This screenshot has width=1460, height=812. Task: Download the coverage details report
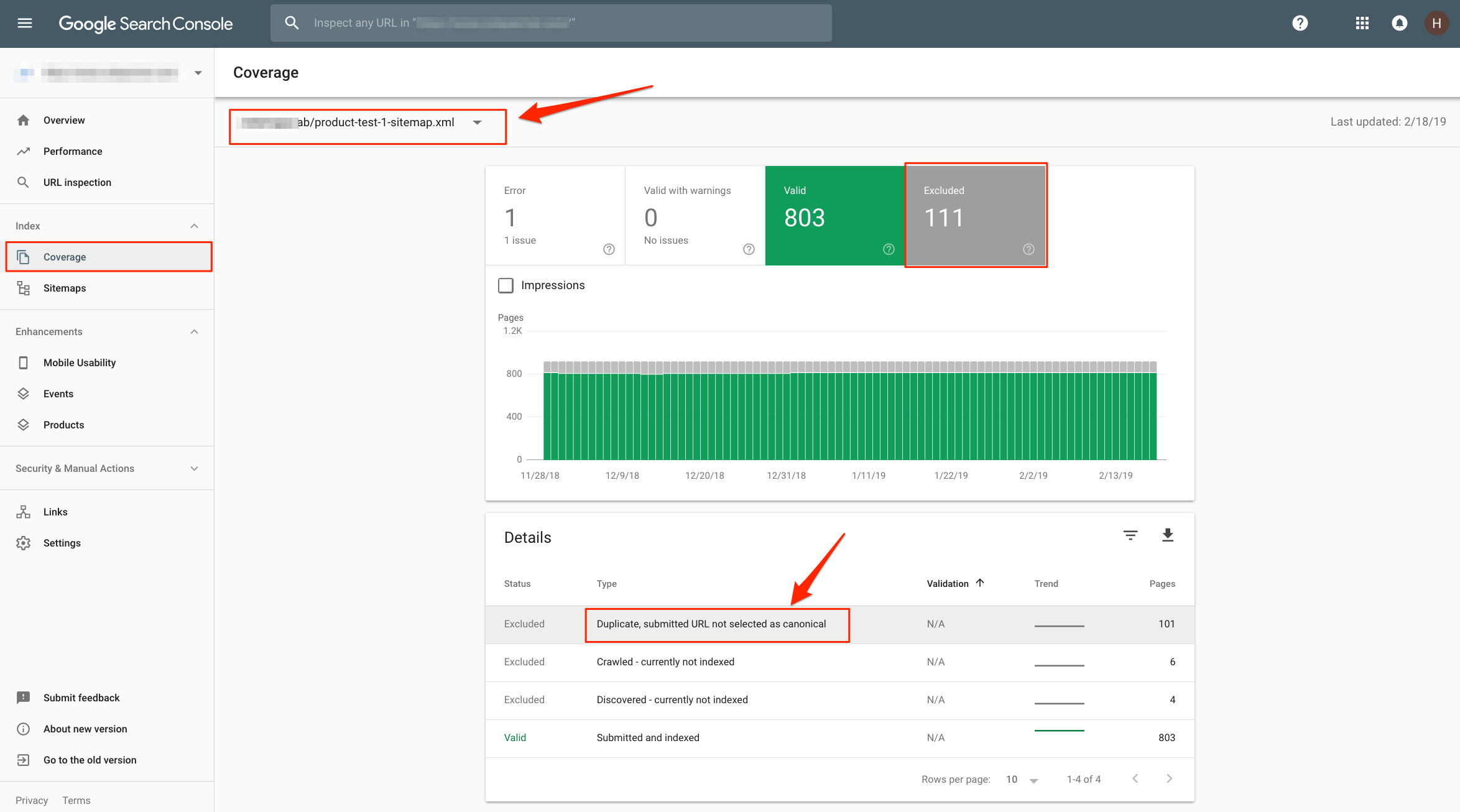[1168, 535]
